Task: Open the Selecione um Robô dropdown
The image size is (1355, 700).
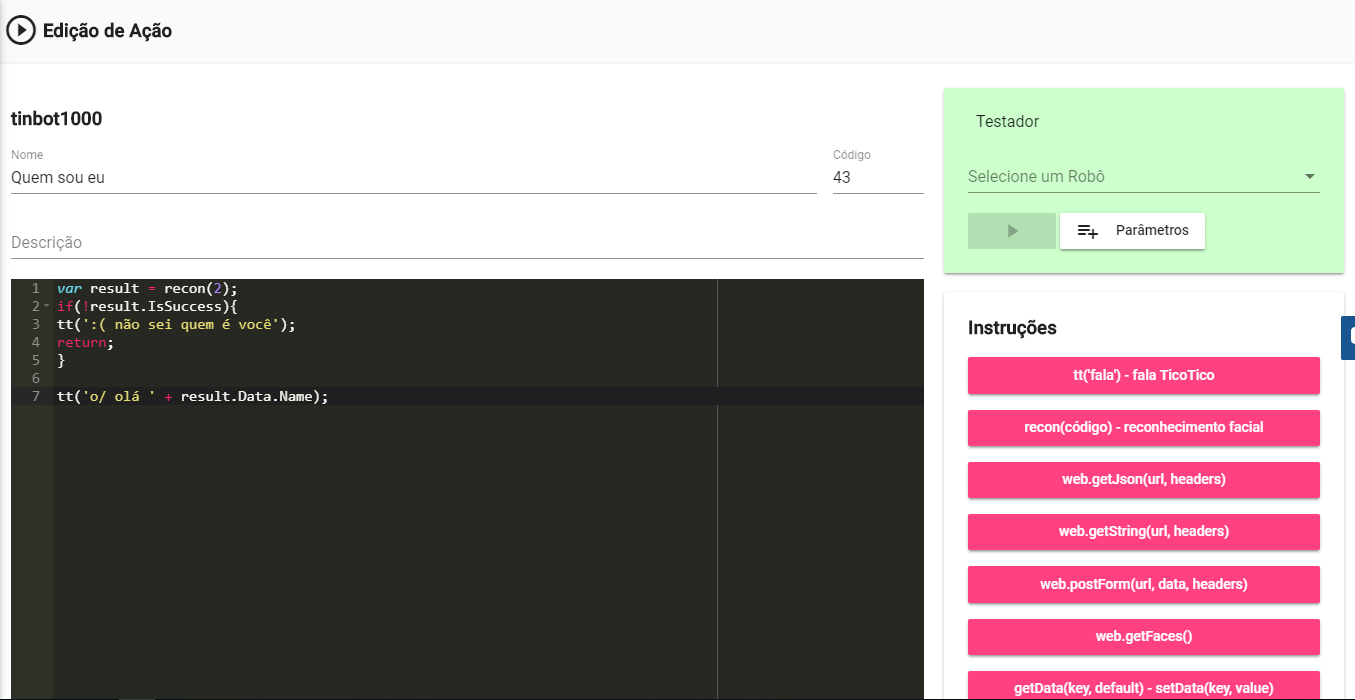Action: tap(1143, 177)
